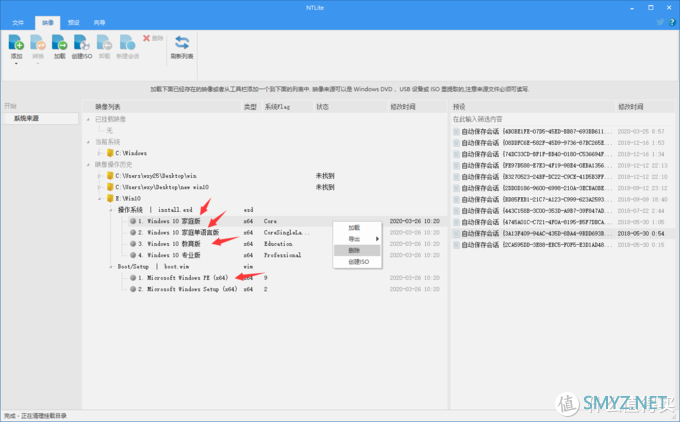The height and width of the screenshot is (422, 680).
Task: Click the grey status dot of Windows 10 教育版
Action: point(133,244)
